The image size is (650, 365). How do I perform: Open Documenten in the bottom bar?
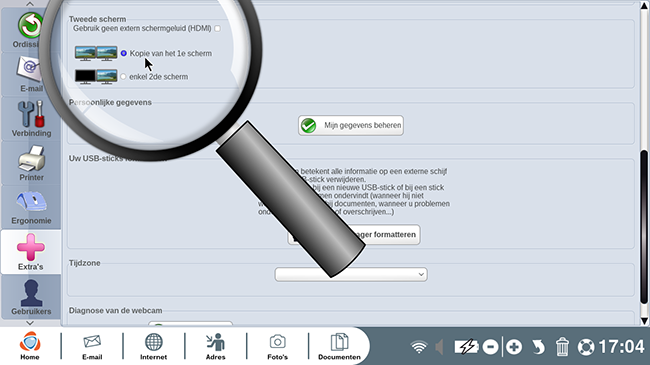339,346
